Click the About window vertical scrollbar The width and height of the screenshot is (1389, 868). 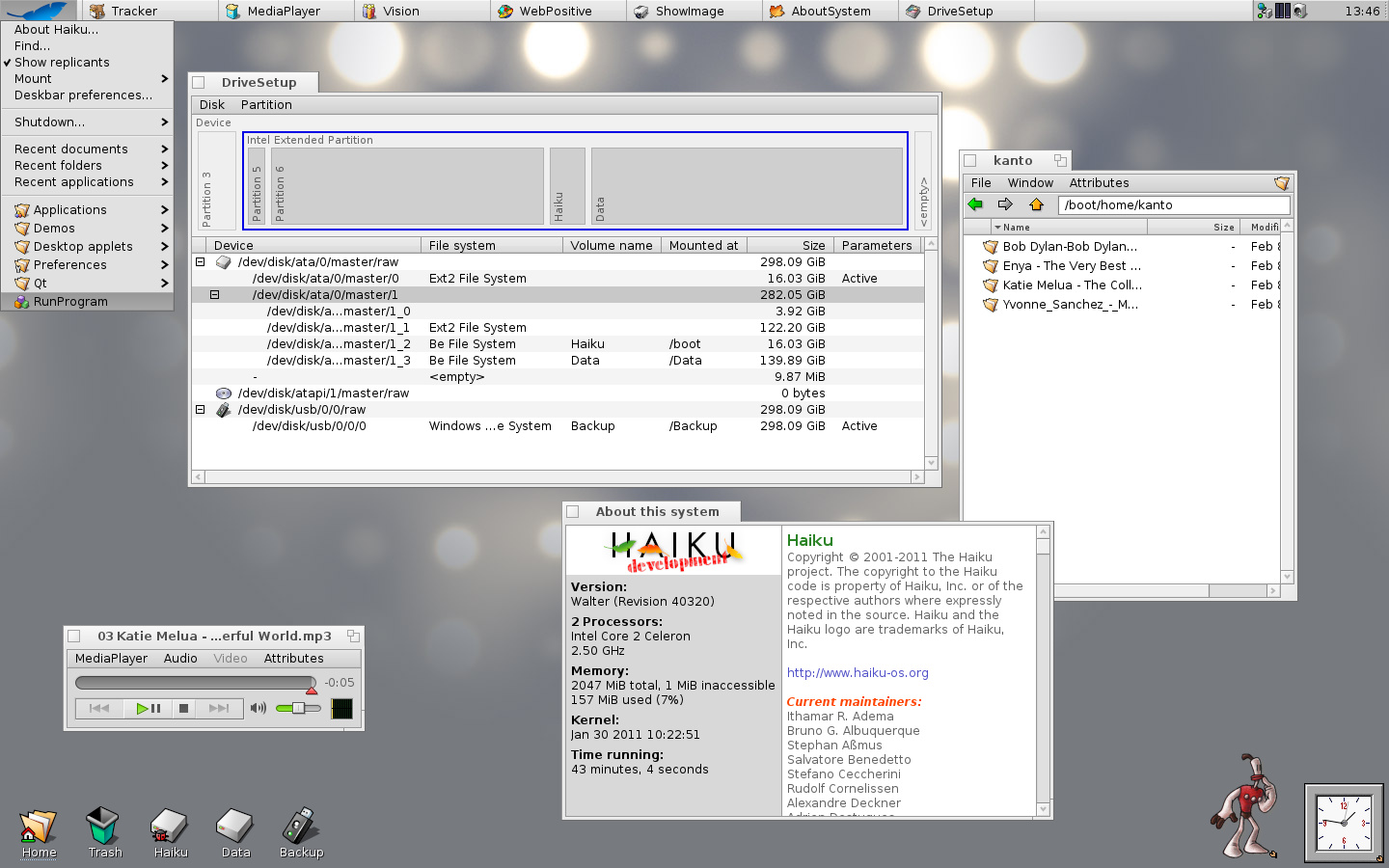1043,670
